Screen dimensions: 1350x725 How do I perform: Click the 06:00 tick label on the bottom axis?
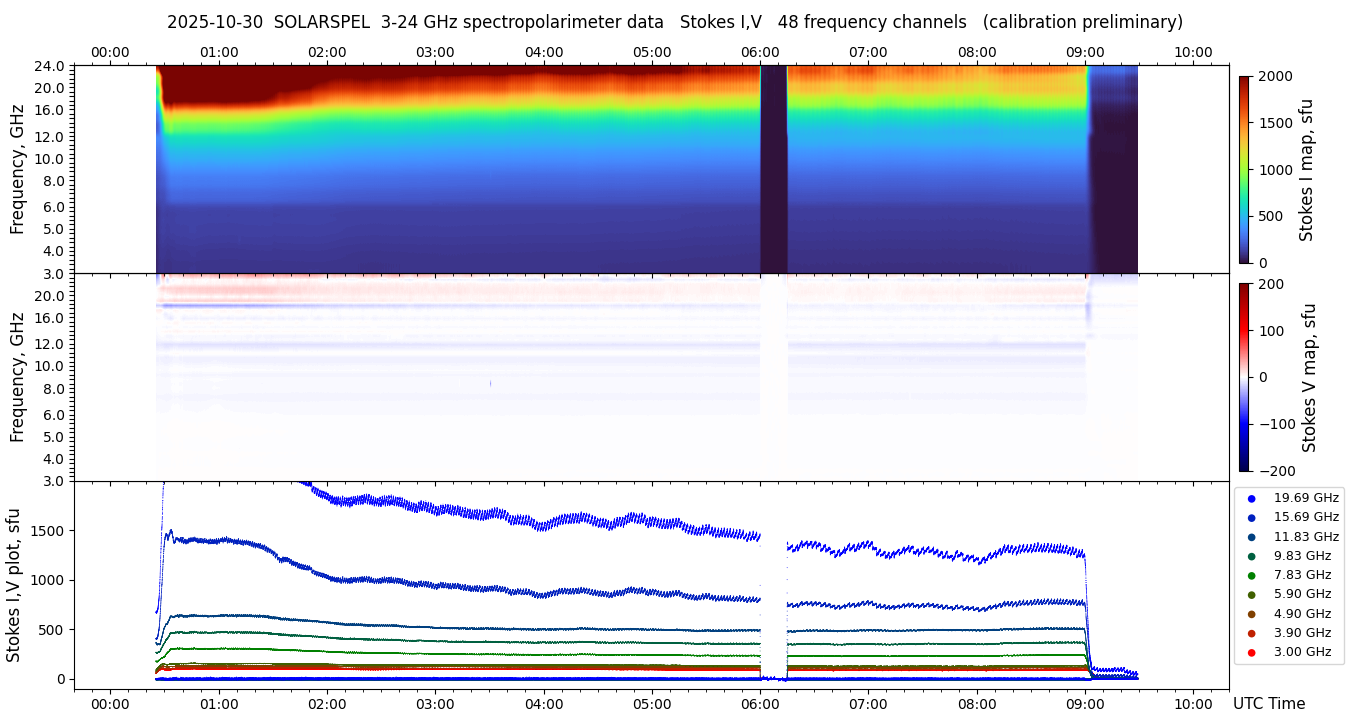760,704
